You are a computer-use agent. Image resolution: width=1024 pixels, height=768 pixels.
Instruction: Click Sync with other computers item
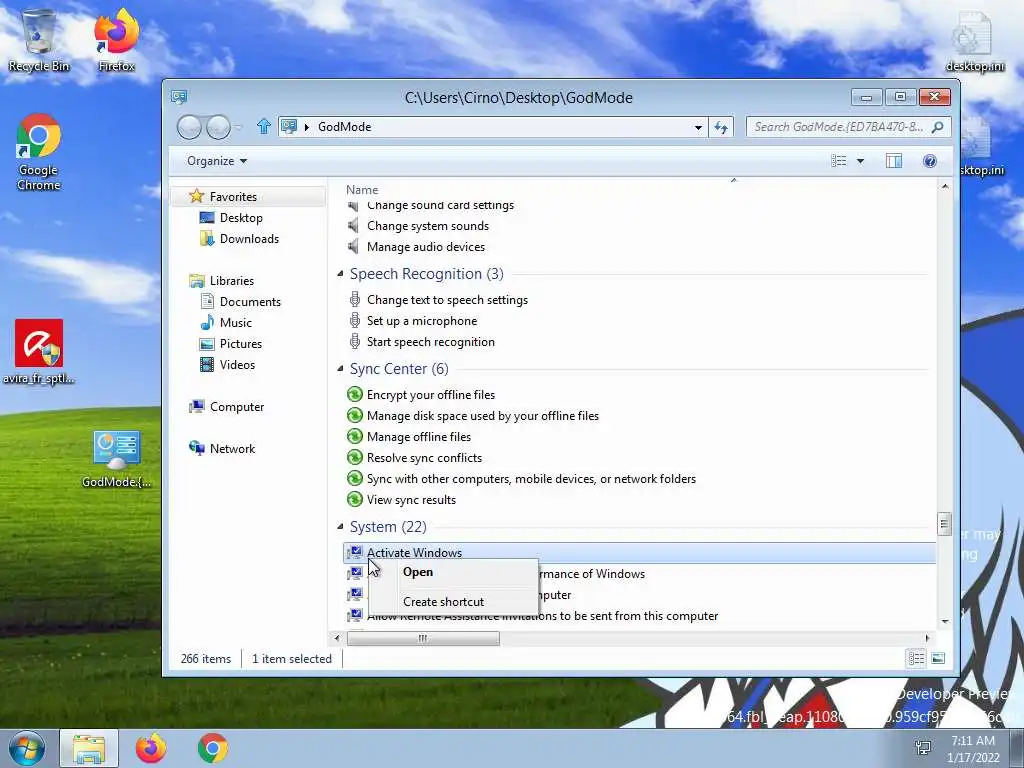[531, 479]
